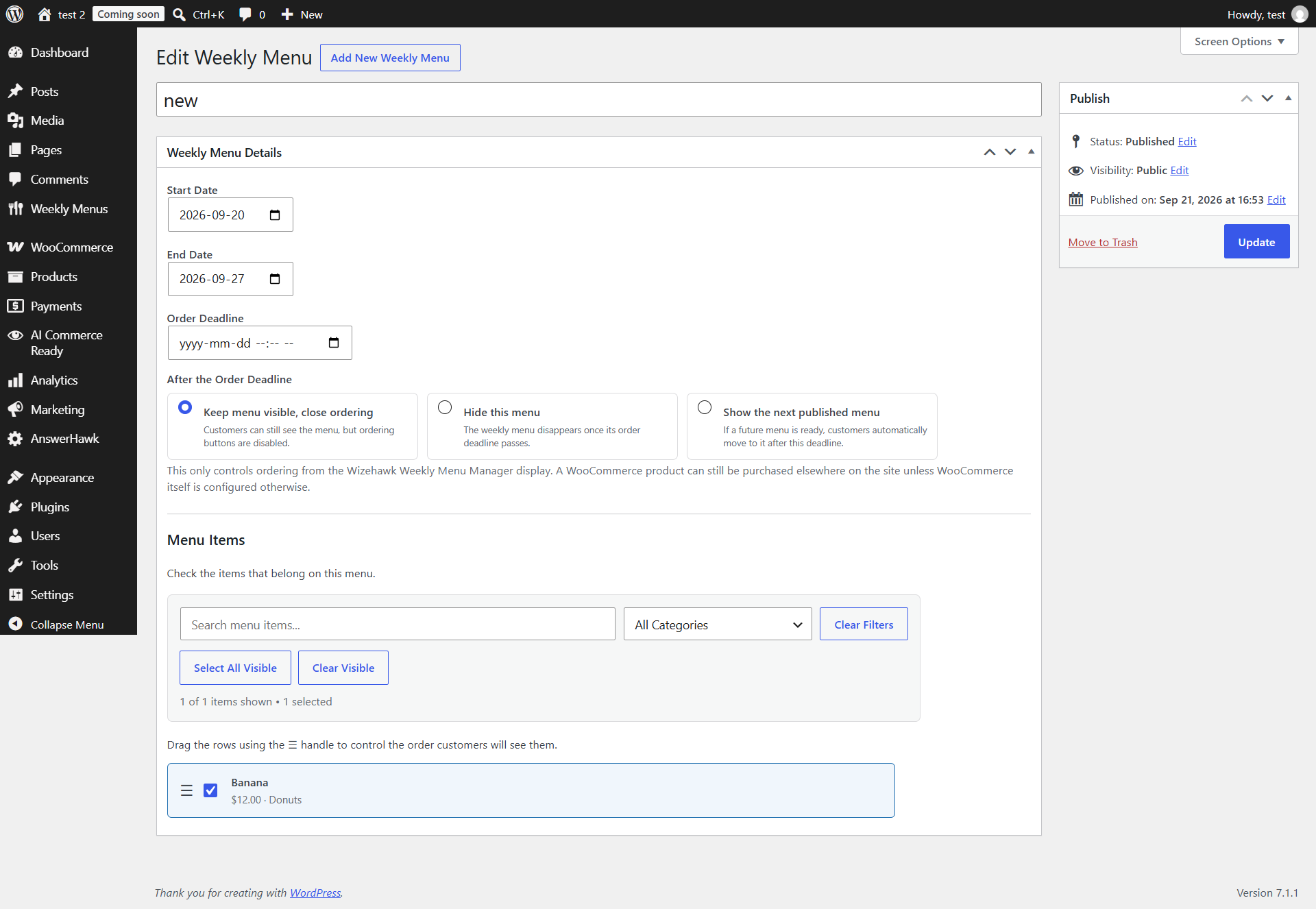Click the Clear Filters button
This screenshot has width=1316, height=909.
pos(864,625)
